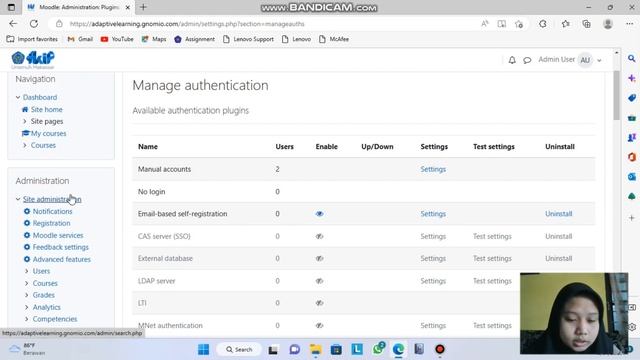
Task: Click the Bandicam record icon in taskbar
Action: 440,349
